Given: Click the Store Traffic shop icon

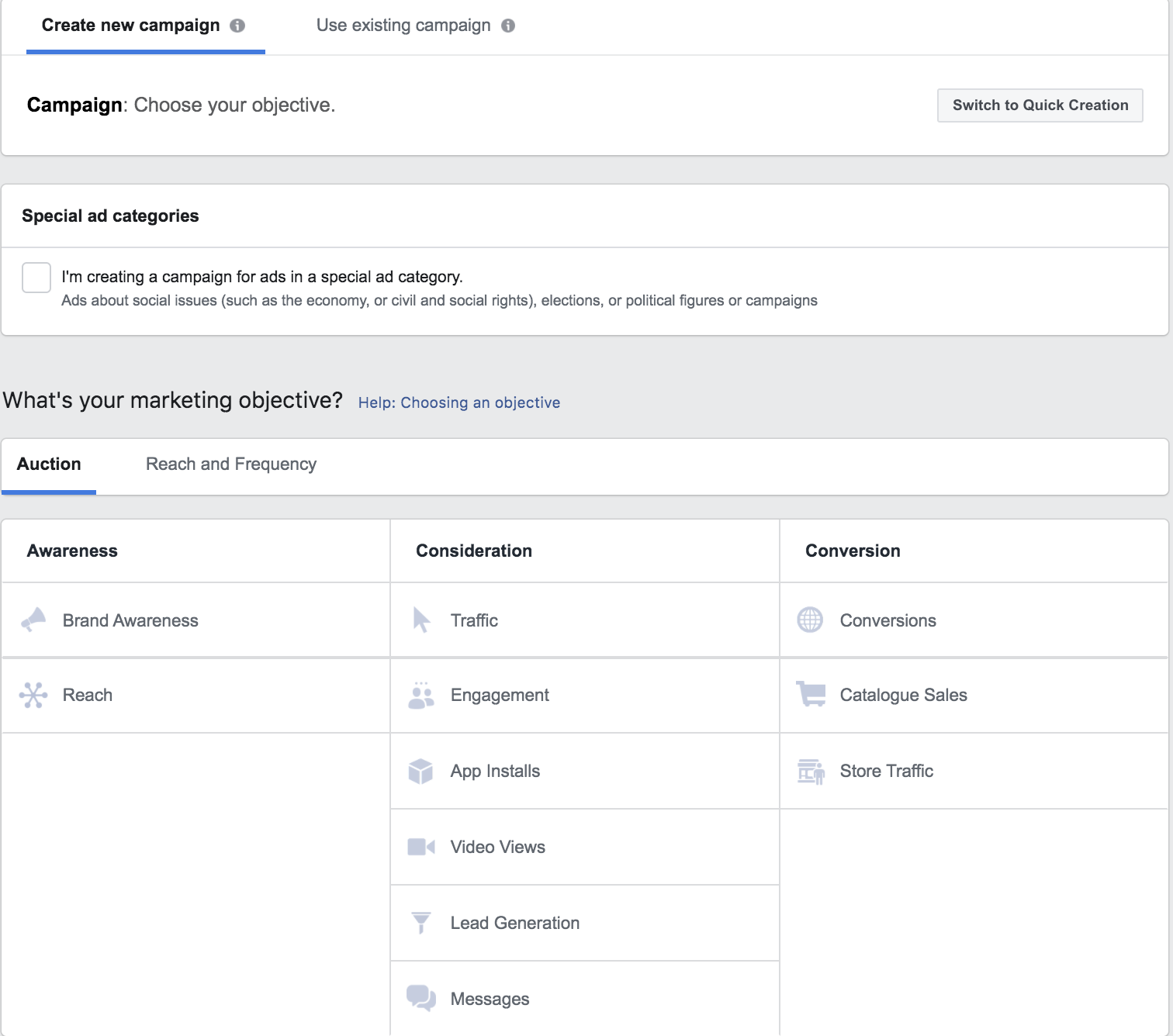Looking at the screenshot, I should click(x=811, y=772).
